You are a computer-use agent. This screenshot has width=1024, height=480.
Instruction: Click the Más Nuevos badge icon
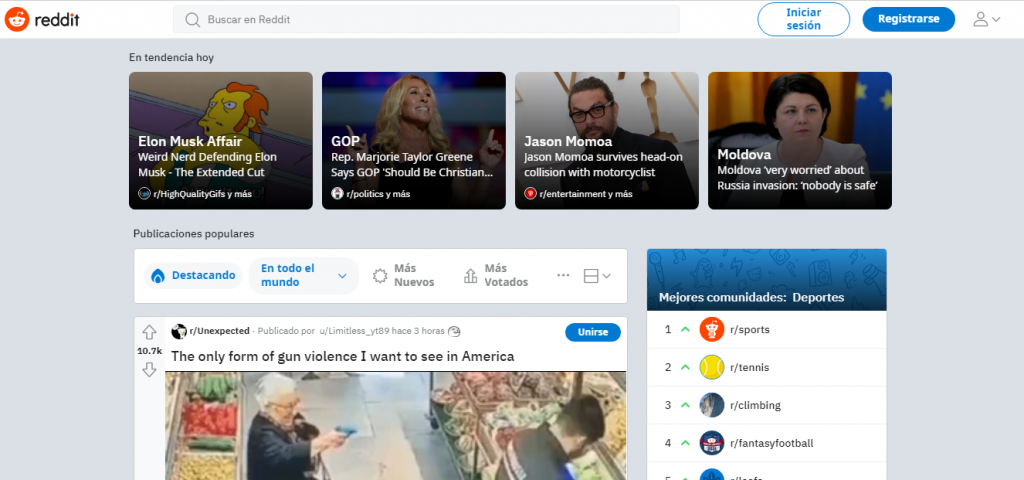click(380, 276)
